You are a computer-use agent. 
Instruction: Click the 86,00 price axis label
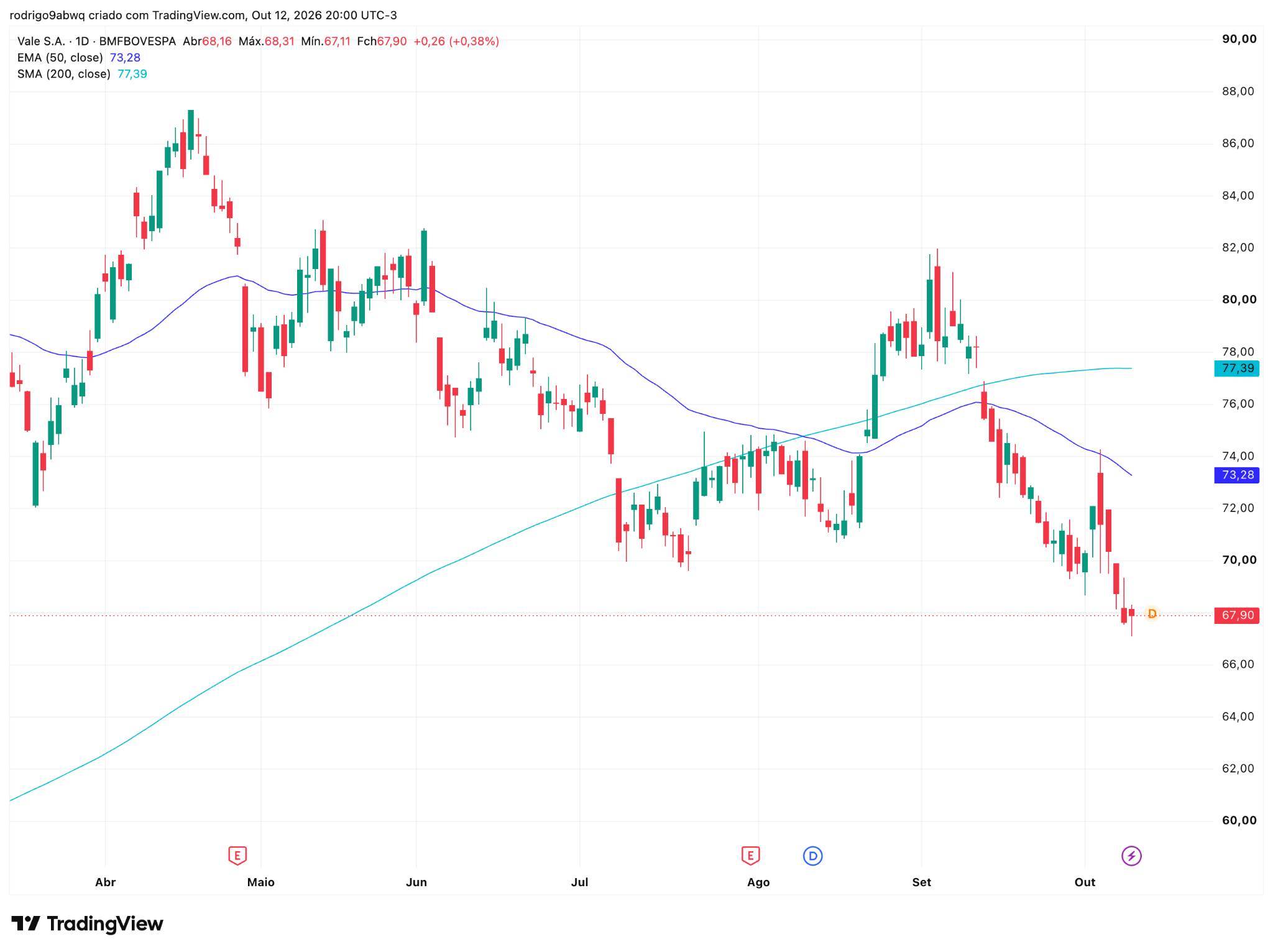pyautogui.click(x=1239, y=144)
